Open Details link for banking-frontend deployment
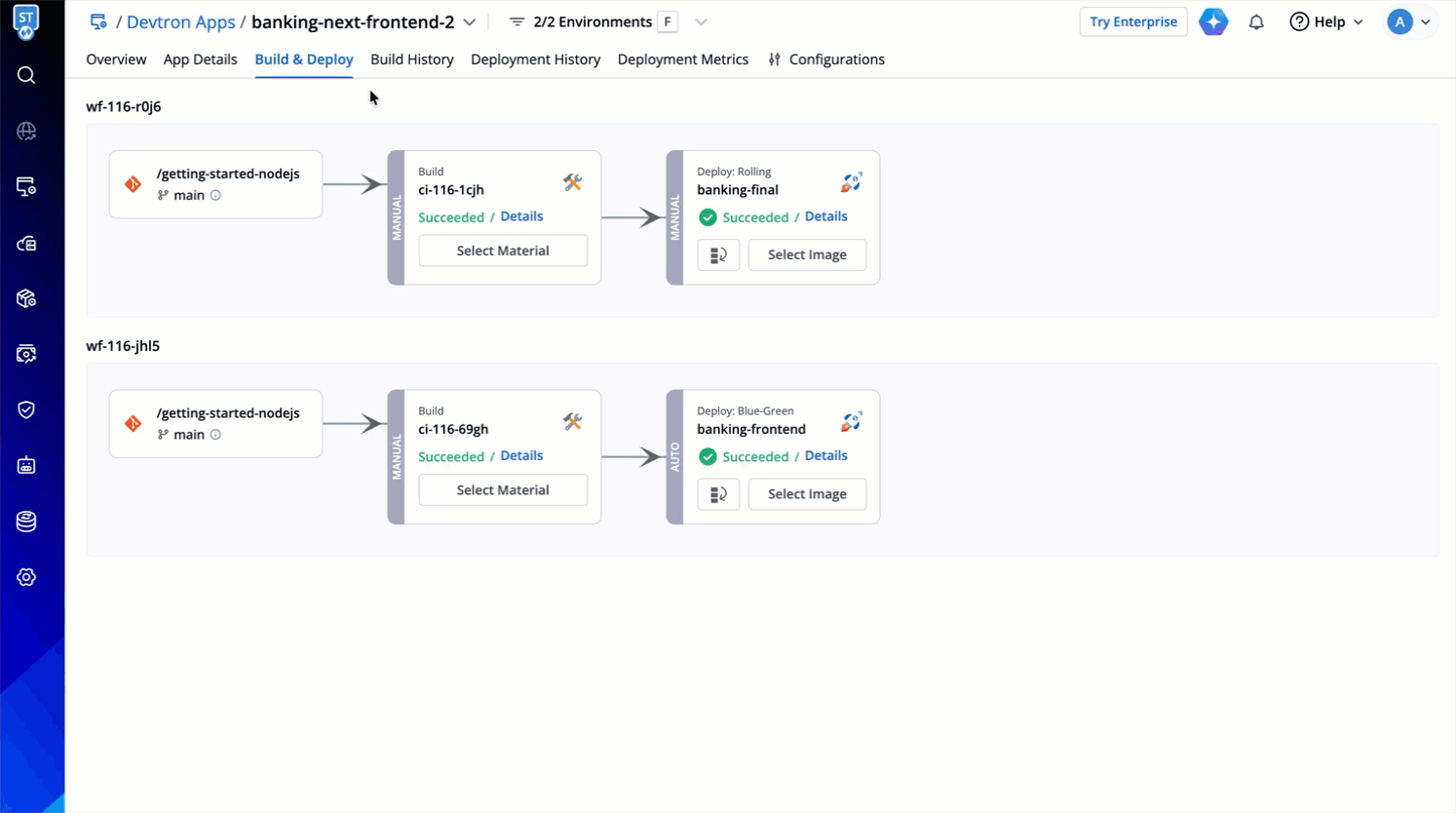The width and height of the screenshot is (1456, 813). pos(825,455)
